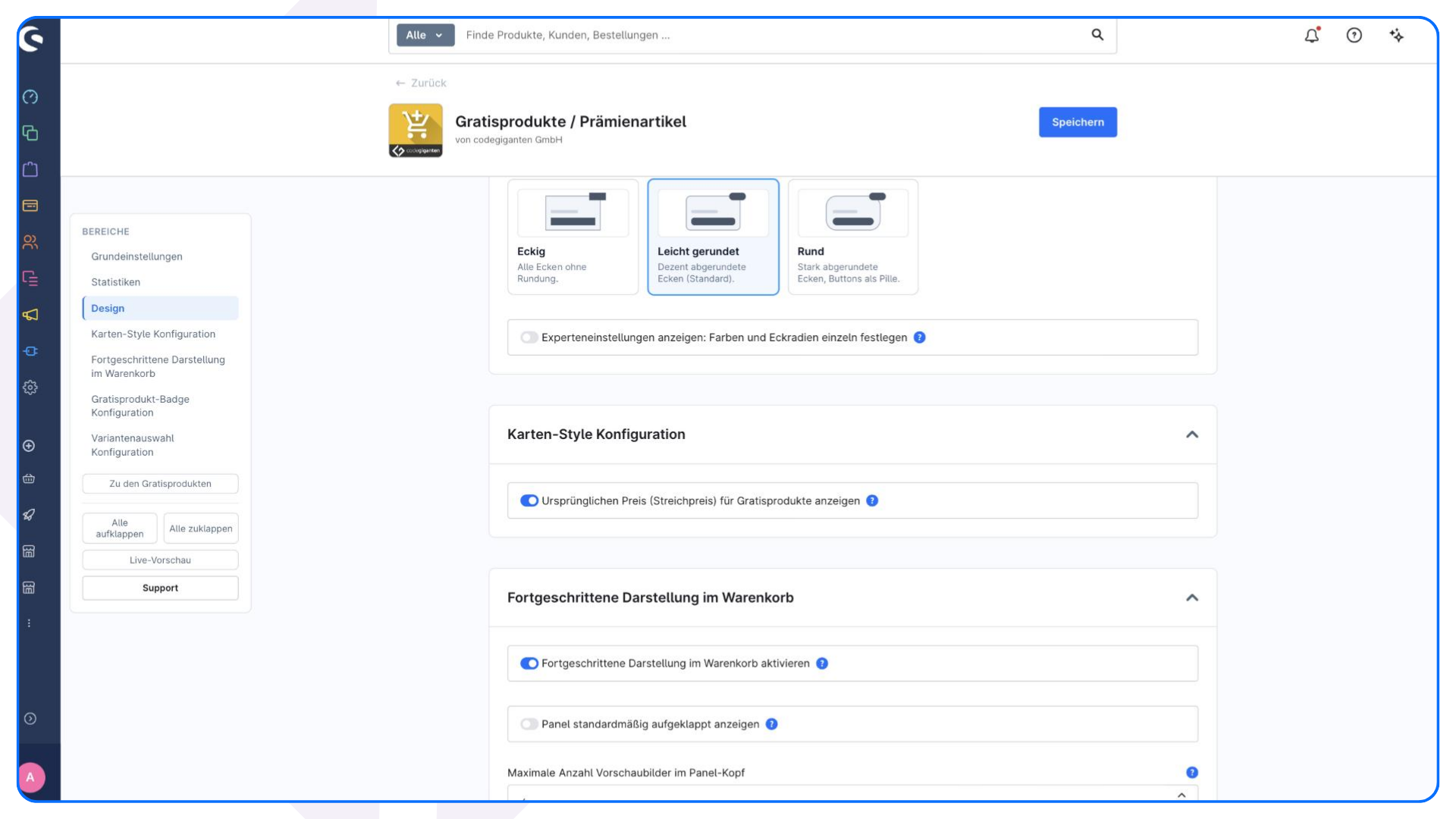This screenshot has height=819, width=1456.
Task: Click the search magnifier icon
Action: click(x=1097, y=35)
